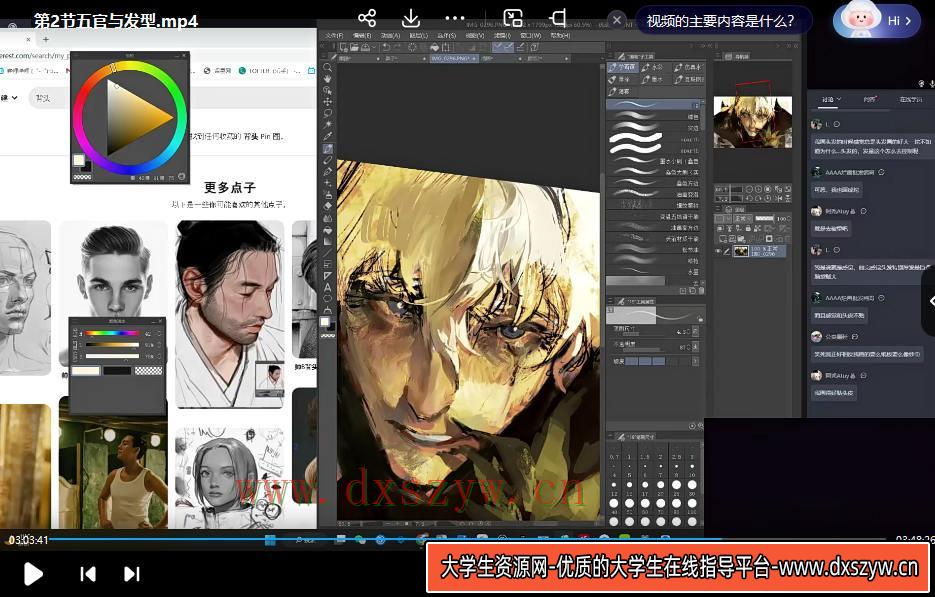Viewport: 935px width, 597px height.
Task: Open the 文件(F) File menu
Action: point(334,35)
